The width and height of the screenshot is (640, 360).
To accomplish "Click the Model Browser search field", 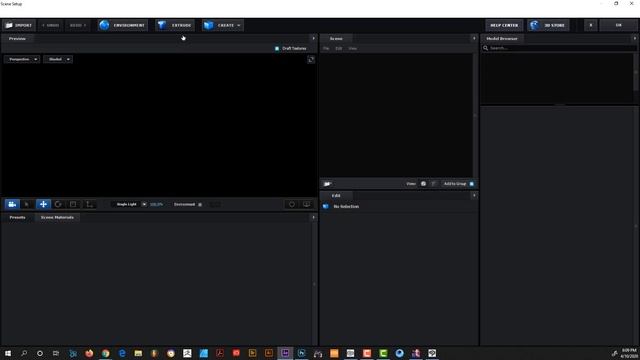I will point(559,48).
